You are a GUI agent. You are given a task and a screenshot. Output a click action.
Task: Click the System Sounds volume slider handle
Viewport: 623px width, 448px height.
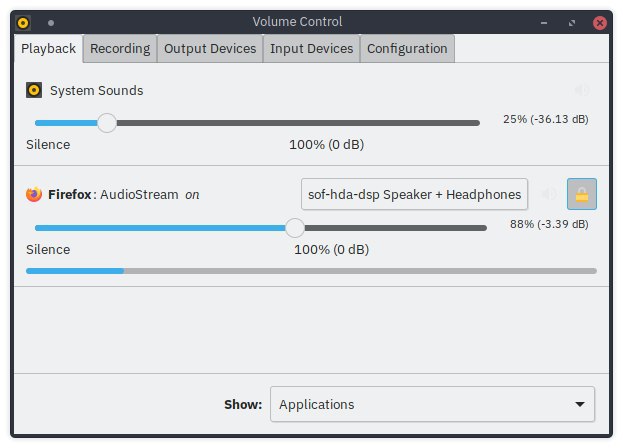107,123
